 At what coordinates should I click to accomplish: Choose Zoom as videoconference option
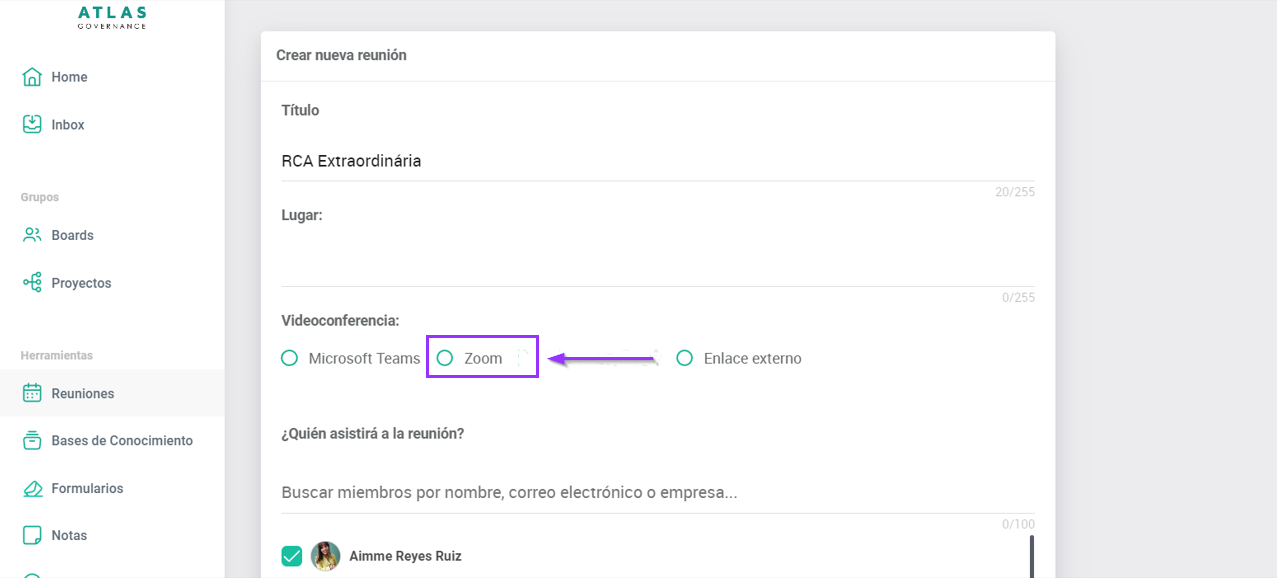click(x=445, y=358)
